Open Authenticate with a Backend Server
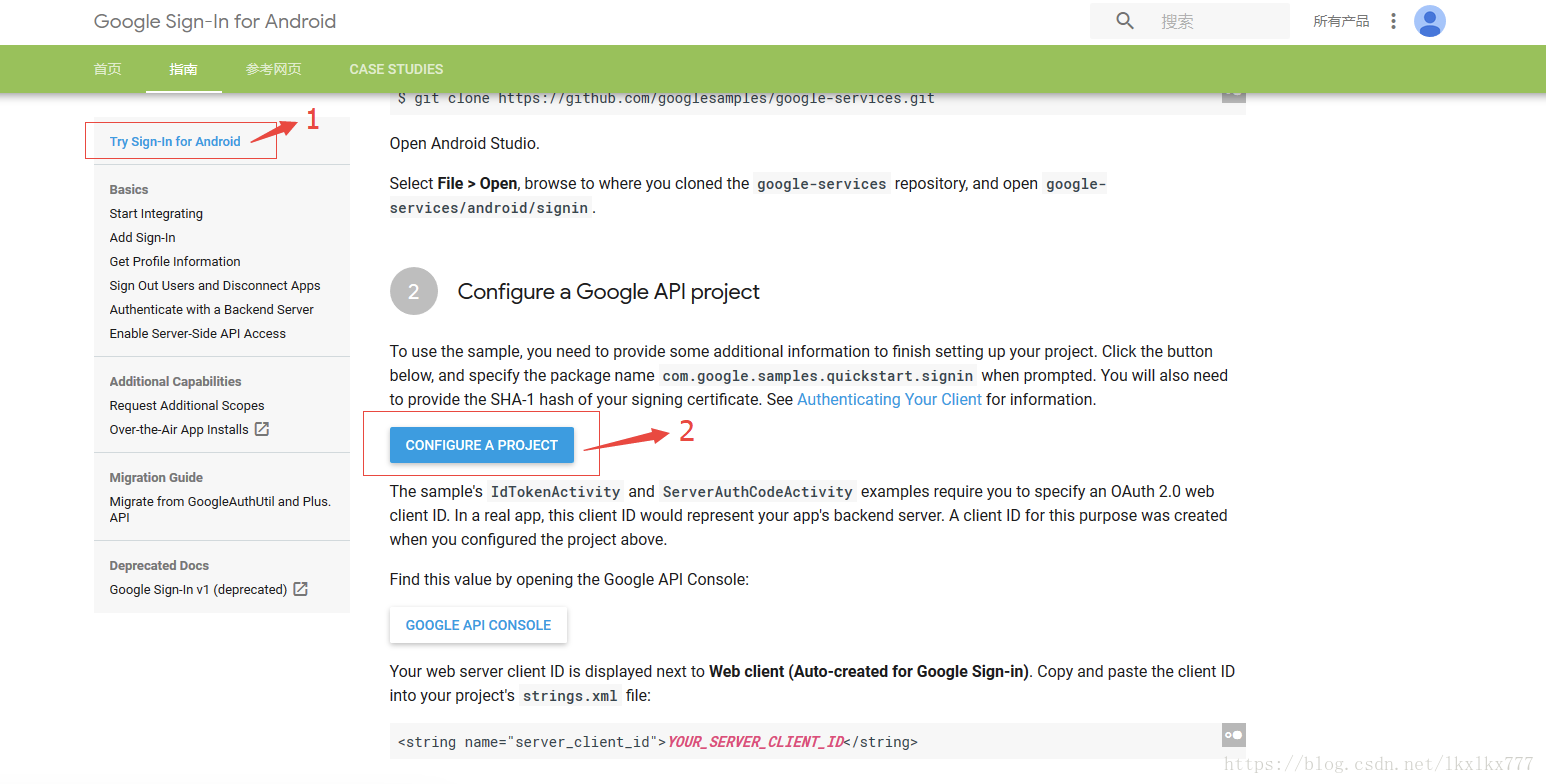The height and width of the screenshot is (784, 1546). [212, 309]
